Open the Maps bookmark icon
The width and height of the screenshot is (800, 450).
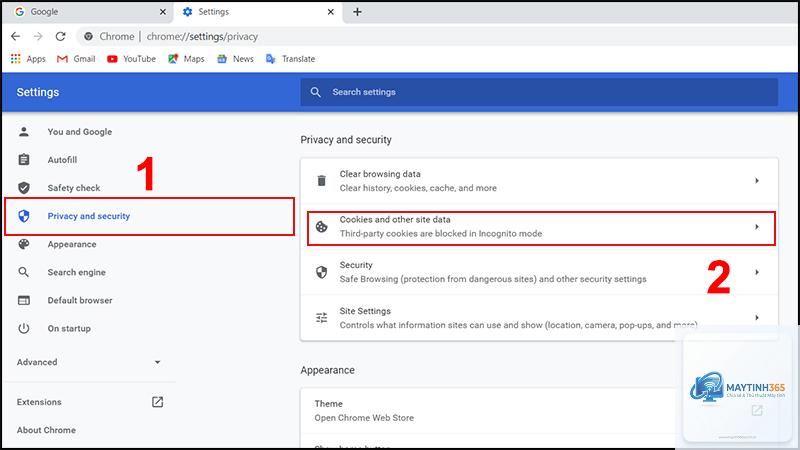(x=173, y=59)
